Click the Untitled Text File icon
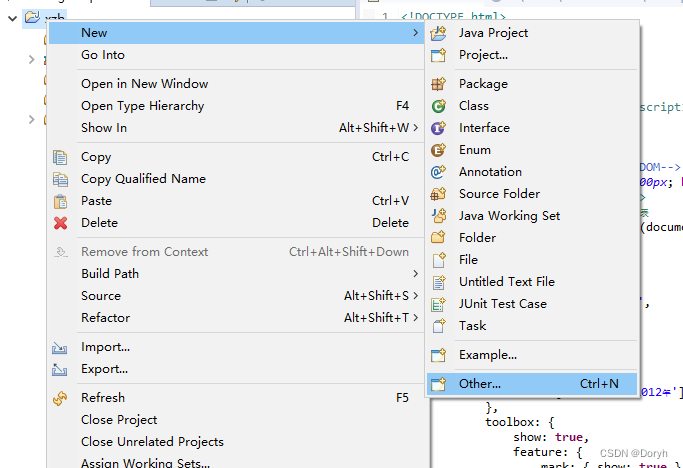The width and height of the screenshot is (683, 468). pyautogui.click(x=438, y=282)
